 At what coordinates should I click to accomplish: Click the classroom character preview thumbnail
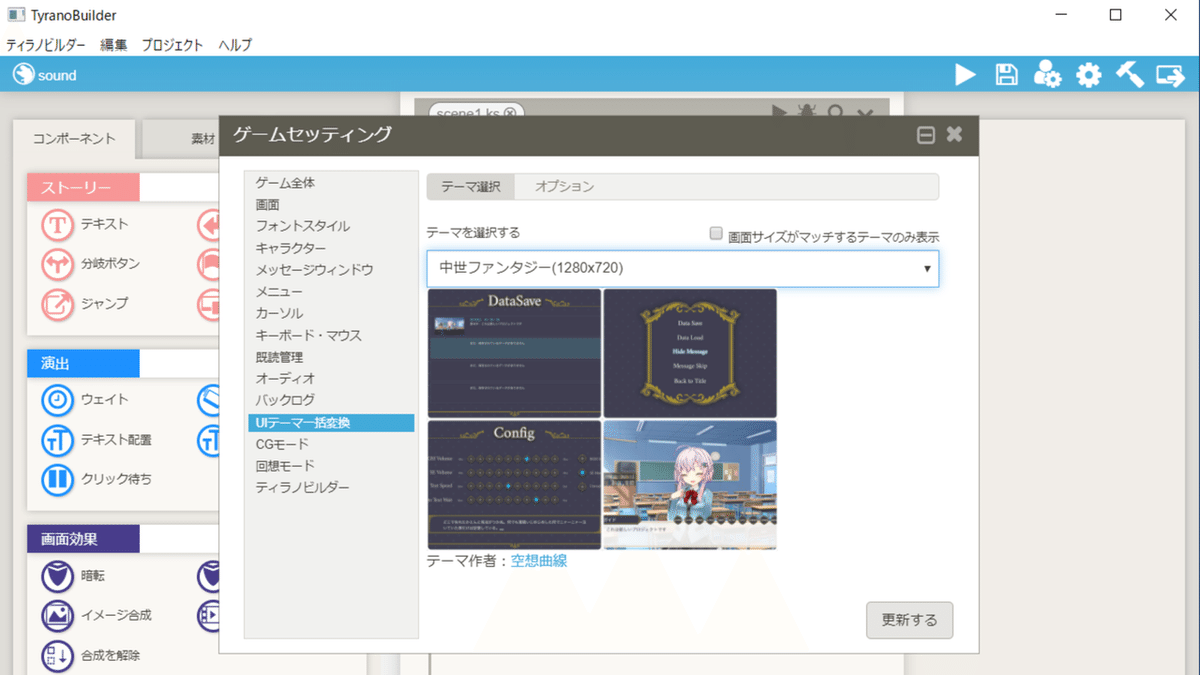pyautogui.click(x=690, y=485)
